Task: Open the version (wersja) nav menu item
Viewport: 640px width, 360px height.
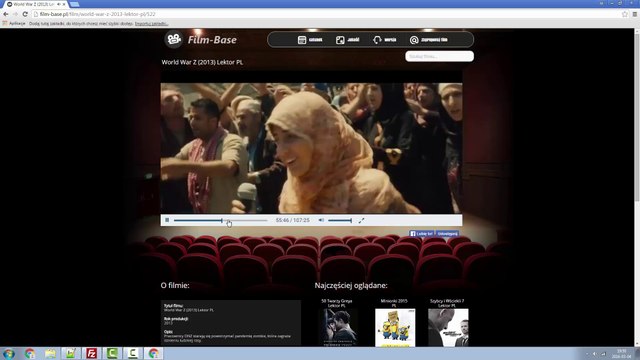Action: coord(390,40)
